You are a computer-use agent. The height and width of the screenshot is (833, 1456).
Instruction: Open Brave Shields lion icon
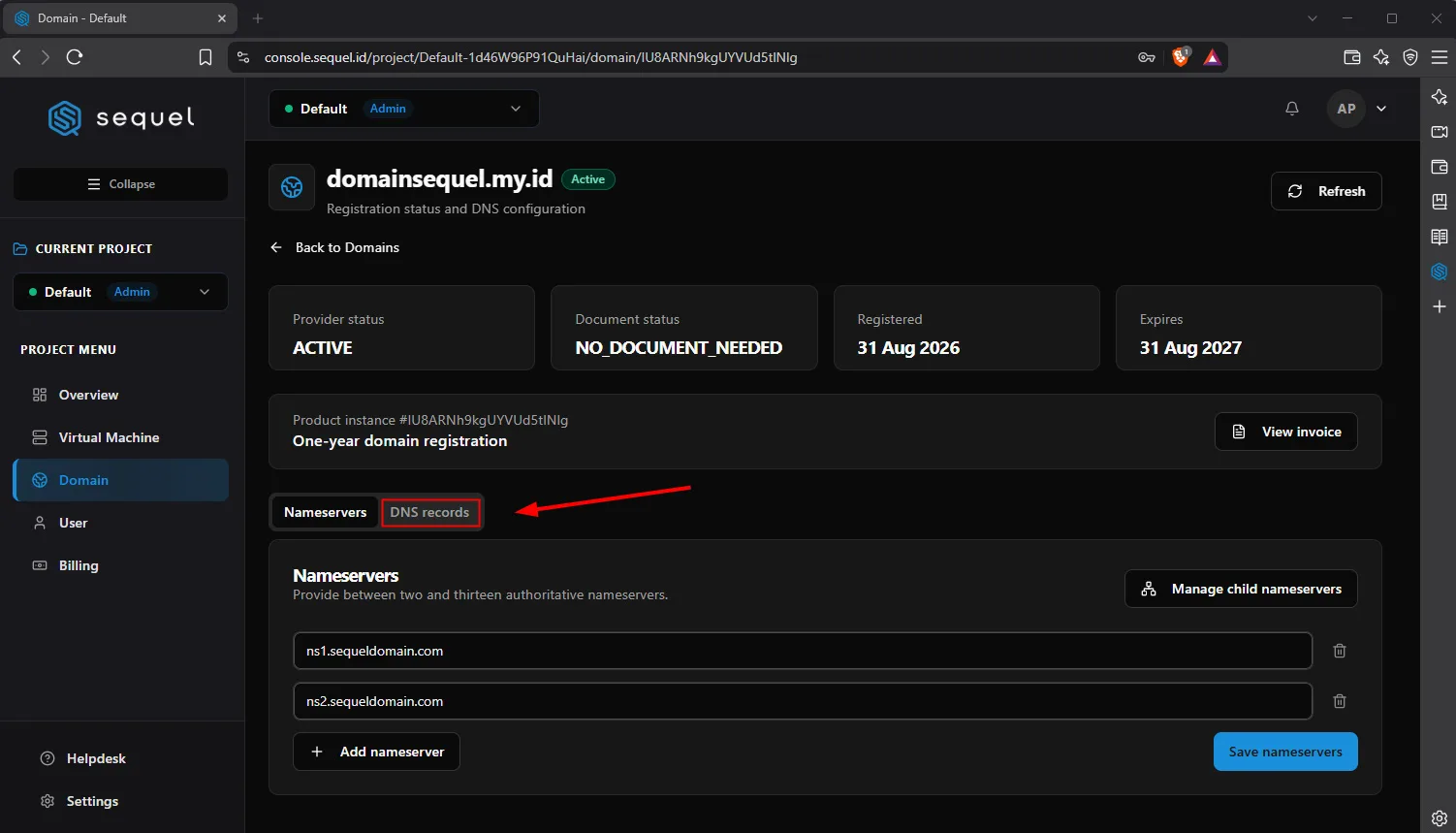click(x=1181, y=57)
